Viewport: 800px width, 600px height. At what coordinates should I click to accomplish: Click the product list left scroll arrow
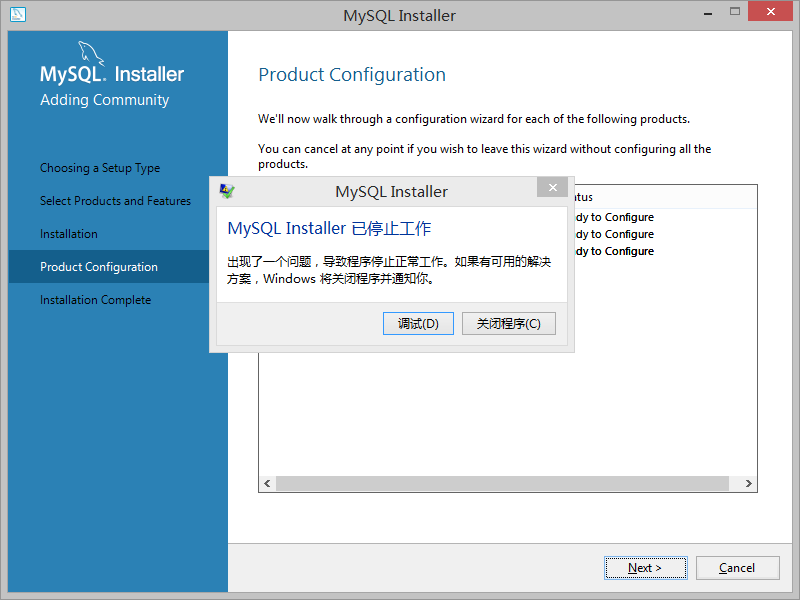(267, 483)
